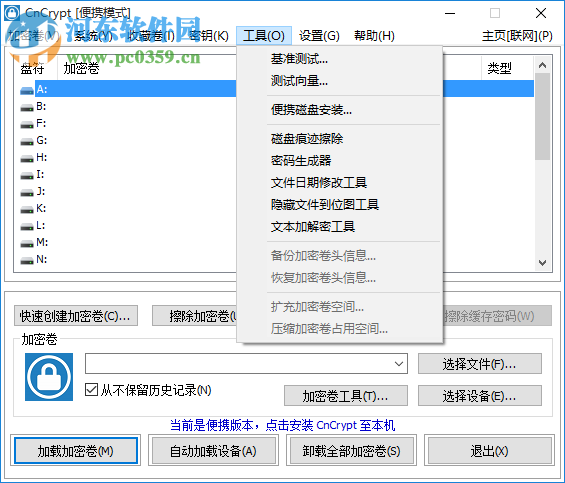Click 快速创建加密卷(C)... button
The image size is (565, 483).
[x=76, y=316]
